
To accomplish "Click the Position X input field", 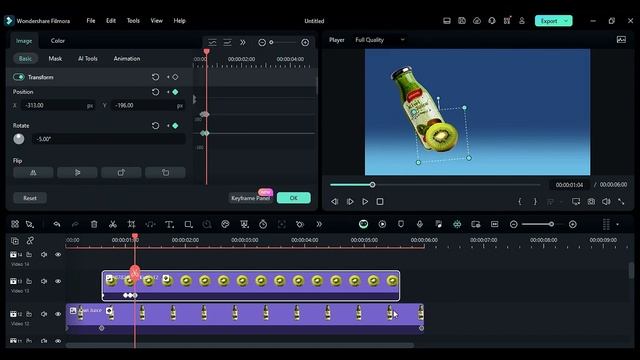I will pyautogui.click(x=58, y=105).
